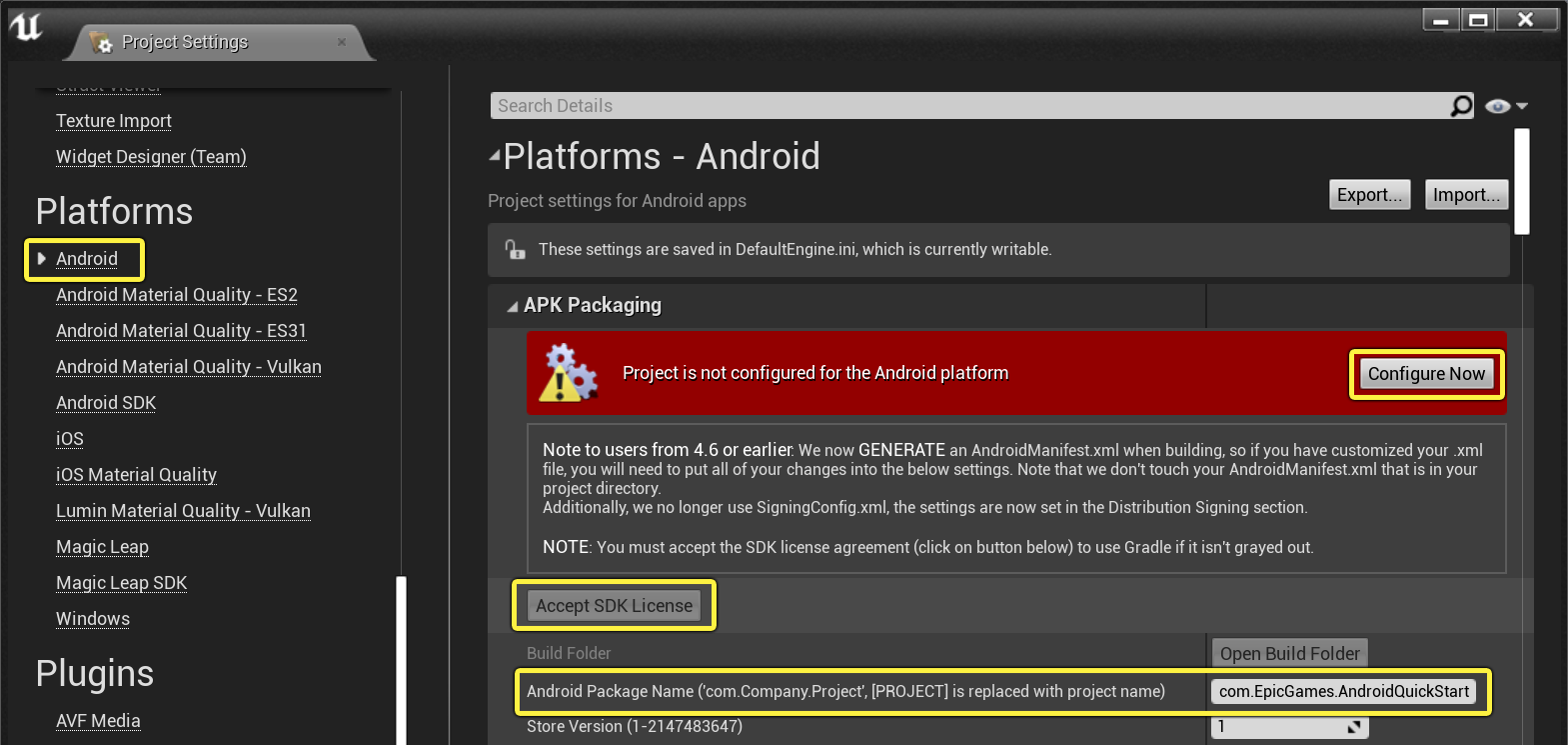Click the details panel vertical scrollbar
1568x745 pixels.
tap(1522, 181)
